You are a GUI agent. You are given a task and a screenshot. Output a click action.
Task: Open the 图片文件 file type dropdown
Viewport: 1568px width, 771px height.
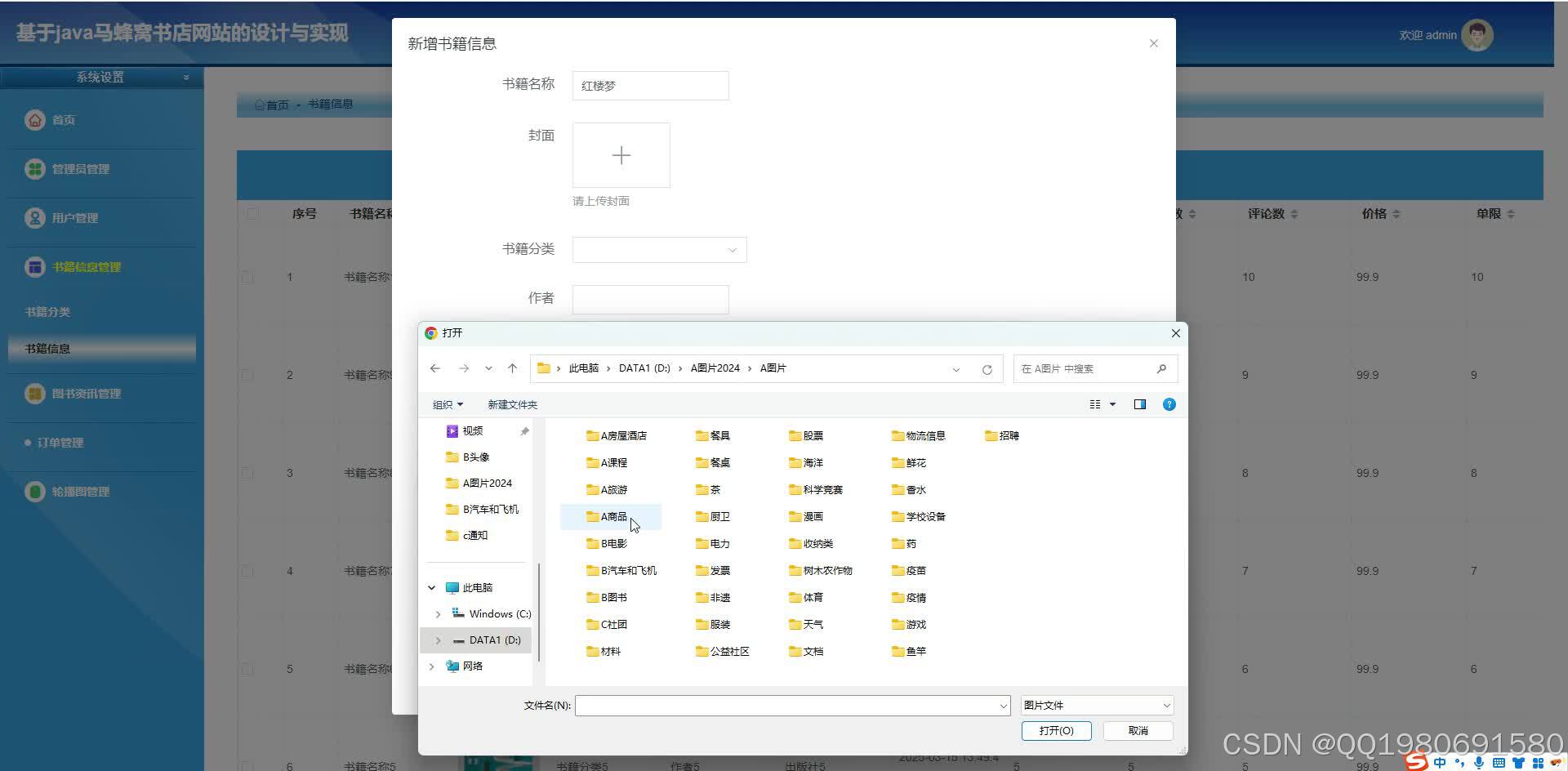pyautogui.click(x=1096, y=704)
